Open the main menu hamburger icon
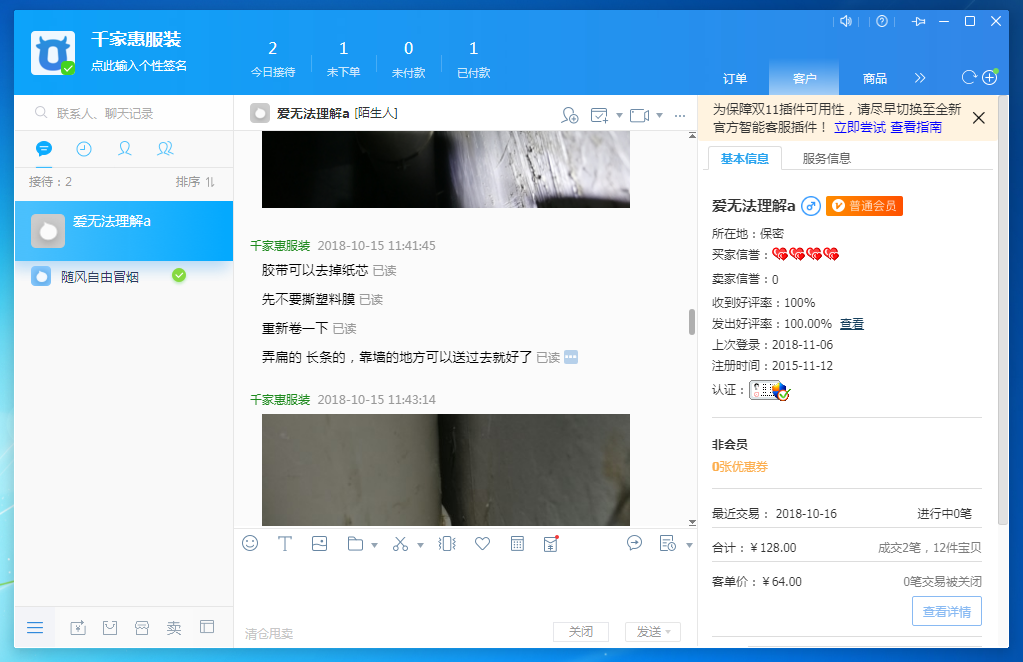The image size is (1023, 662). [35, 627]
